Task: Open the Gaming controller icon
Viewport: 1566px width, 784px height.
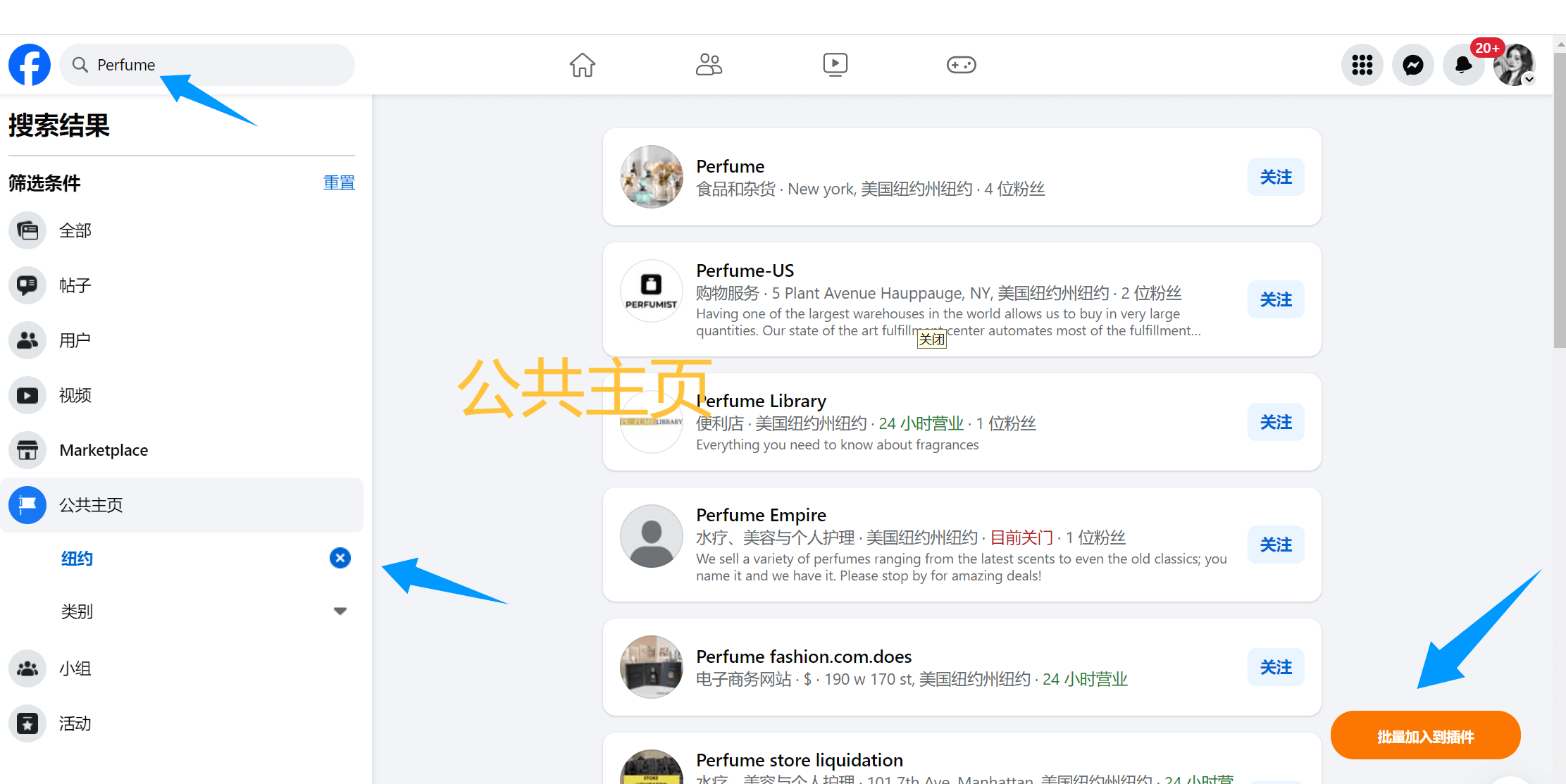Action: point(962,65)
